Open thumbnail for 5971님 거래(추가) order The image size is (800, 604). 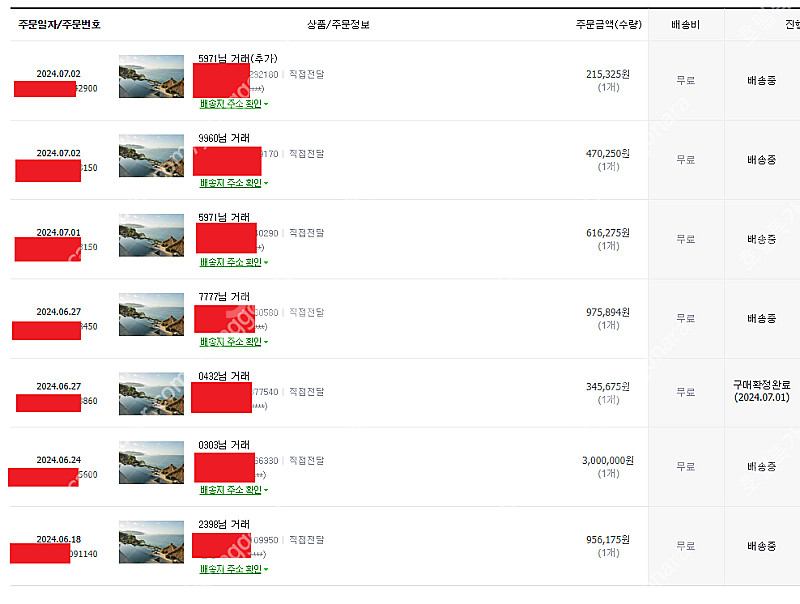(x=151, y=76)
